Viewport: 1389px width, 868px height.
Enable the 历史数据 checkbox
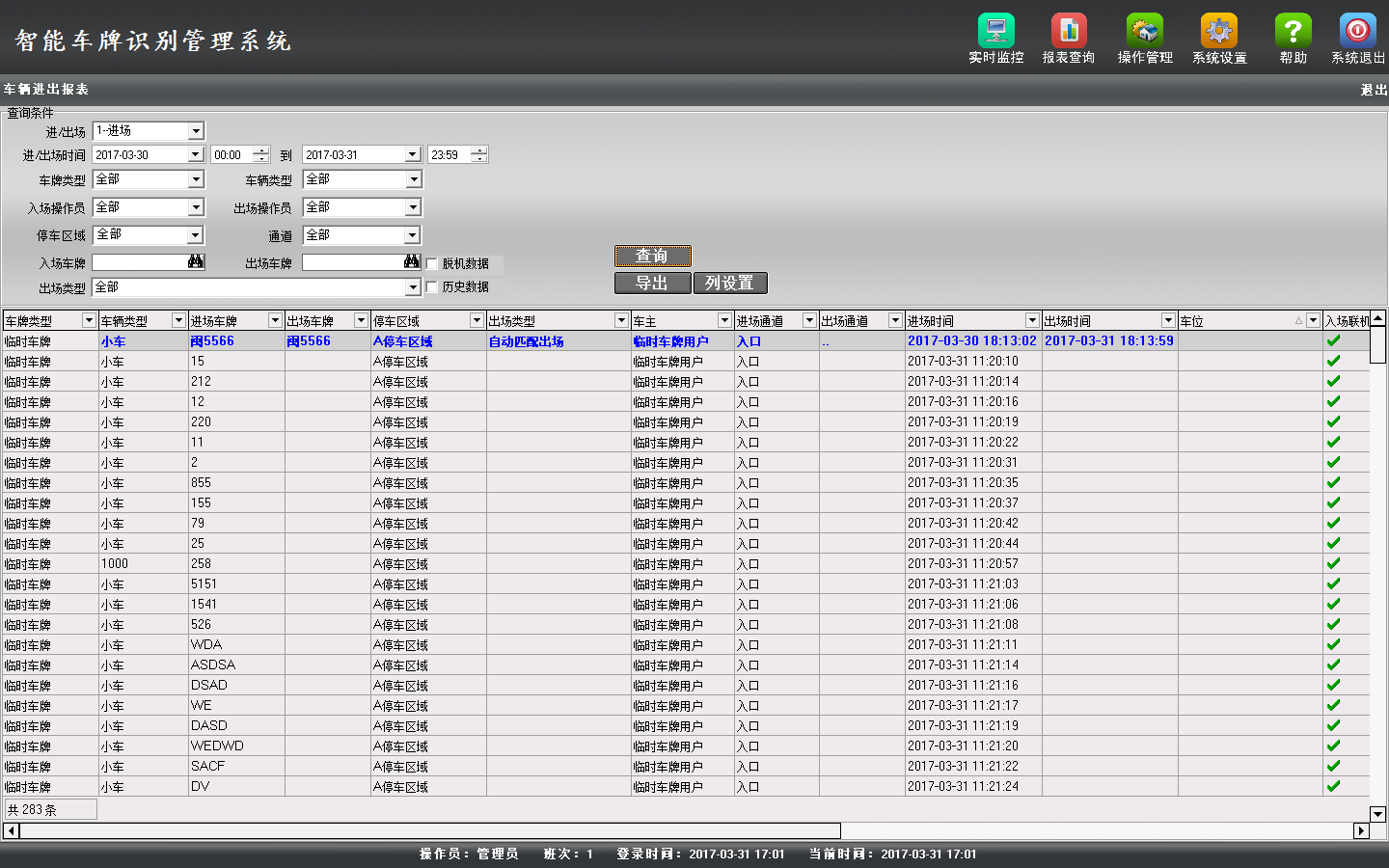[432, 286]
